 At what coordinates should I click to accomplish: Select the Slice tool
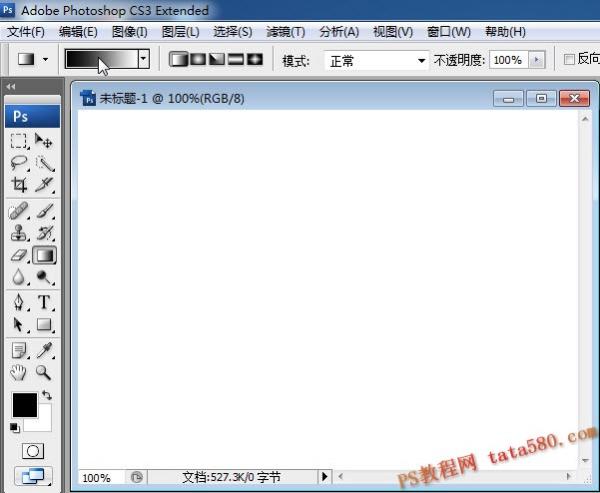pyautogui.click(x=44, y=184)
